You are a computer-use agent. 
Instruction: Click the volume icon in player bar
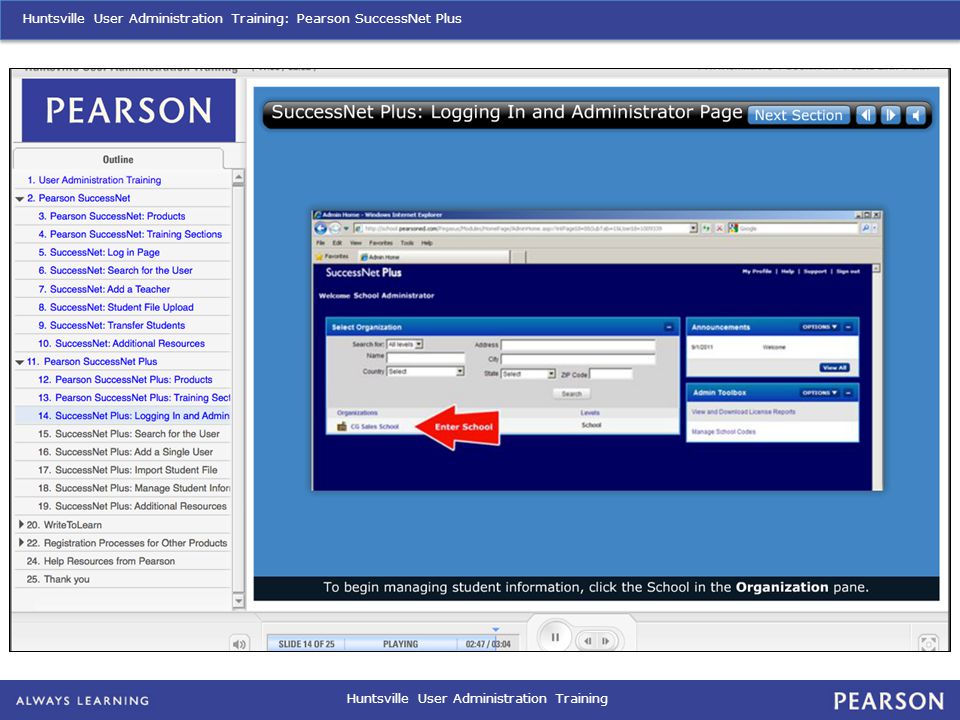(x=239, y=644)
